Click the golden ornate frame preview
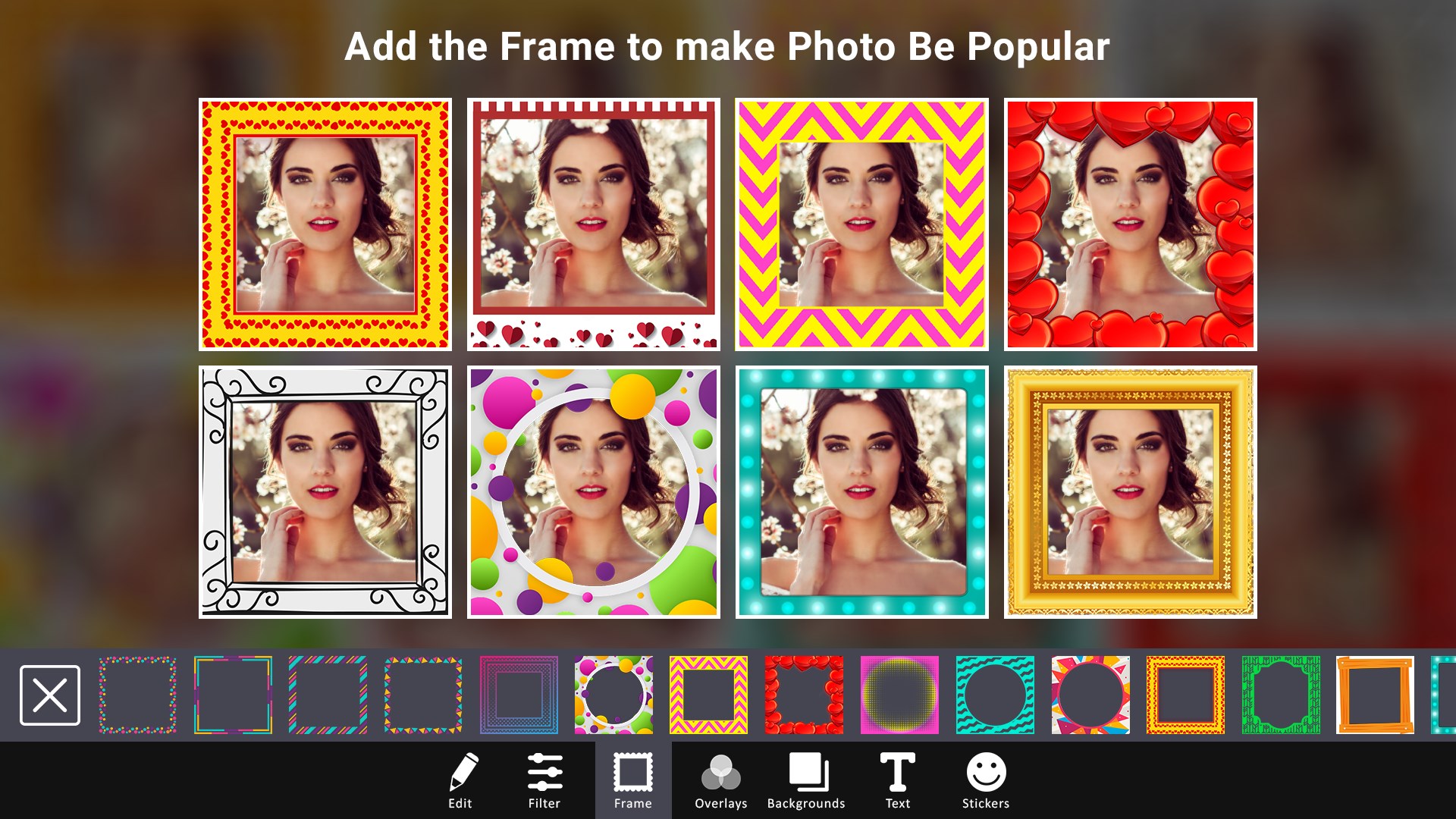This screenshot has width=1456, height=819. click(x=1130, y=492)
